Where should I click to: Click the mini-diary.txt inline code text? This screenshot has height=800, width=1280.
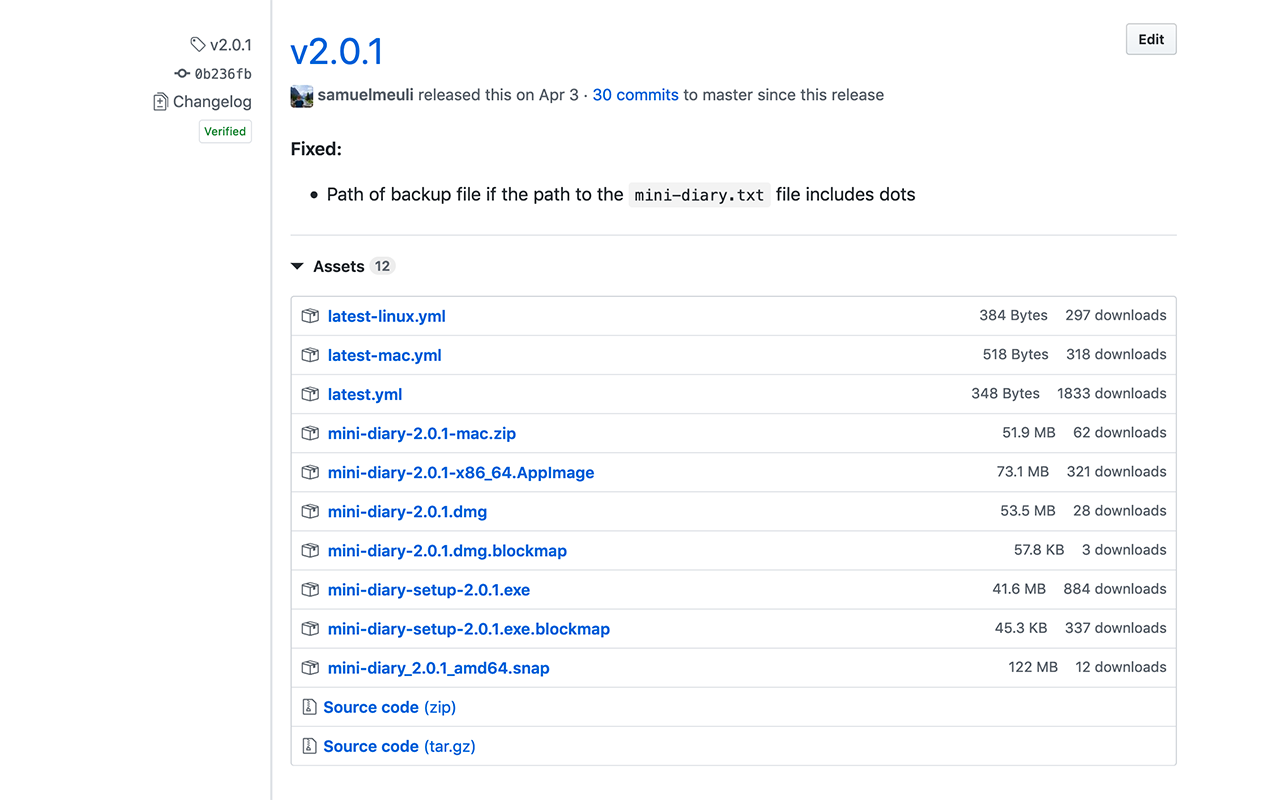point(699,195)
